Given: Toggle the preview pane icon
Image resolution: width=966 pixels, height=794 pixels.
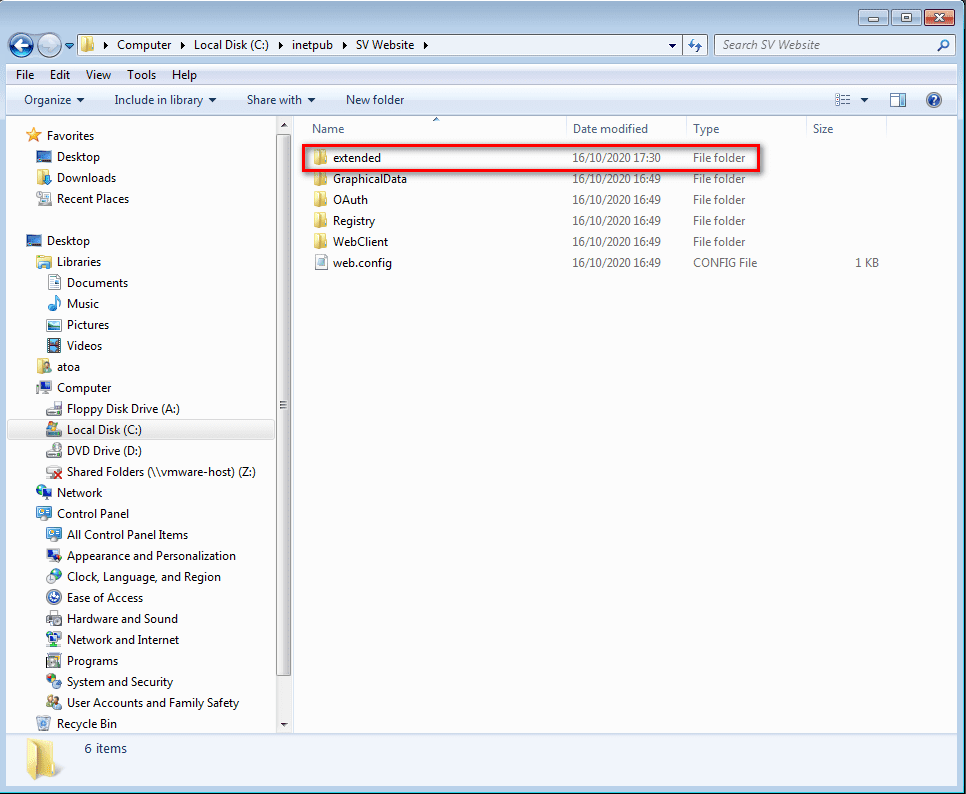Looking at the screenshot, I should (898, 100).
